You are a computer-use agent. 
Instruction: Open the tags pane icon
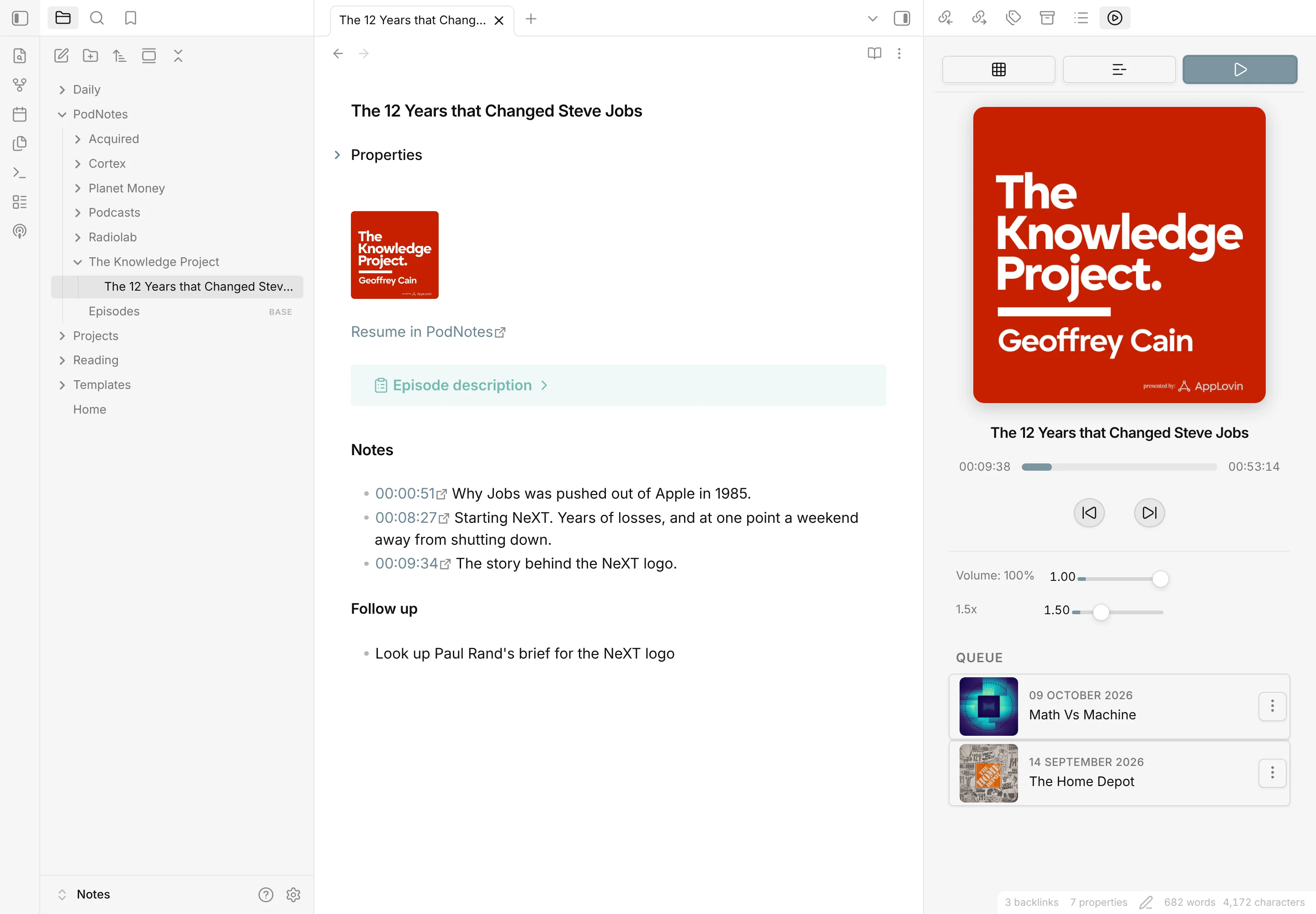click(x=1013, y=18)
